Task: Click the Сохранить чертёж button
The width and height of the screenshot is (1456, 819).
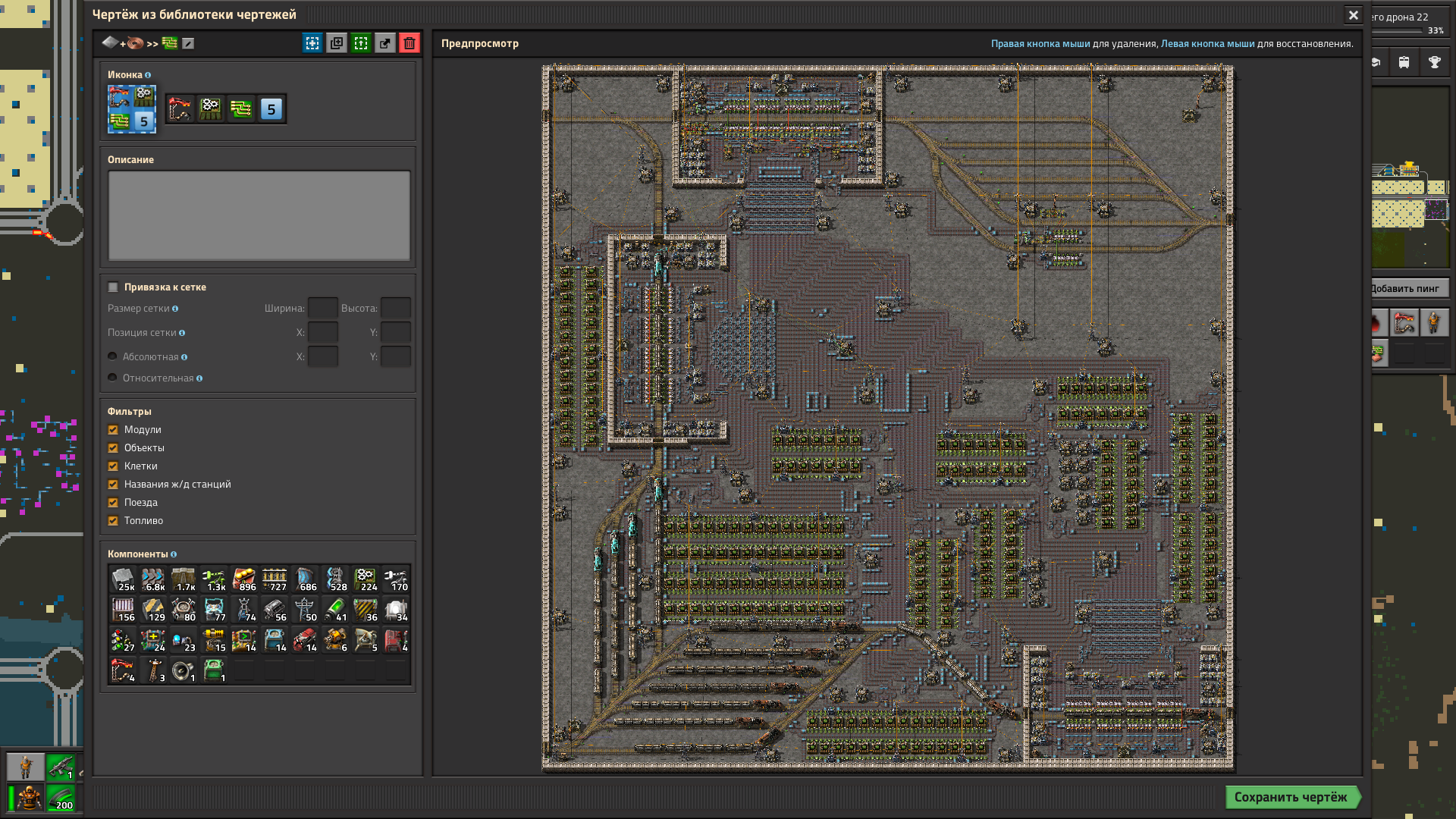Action: (x=1292, y=797)
